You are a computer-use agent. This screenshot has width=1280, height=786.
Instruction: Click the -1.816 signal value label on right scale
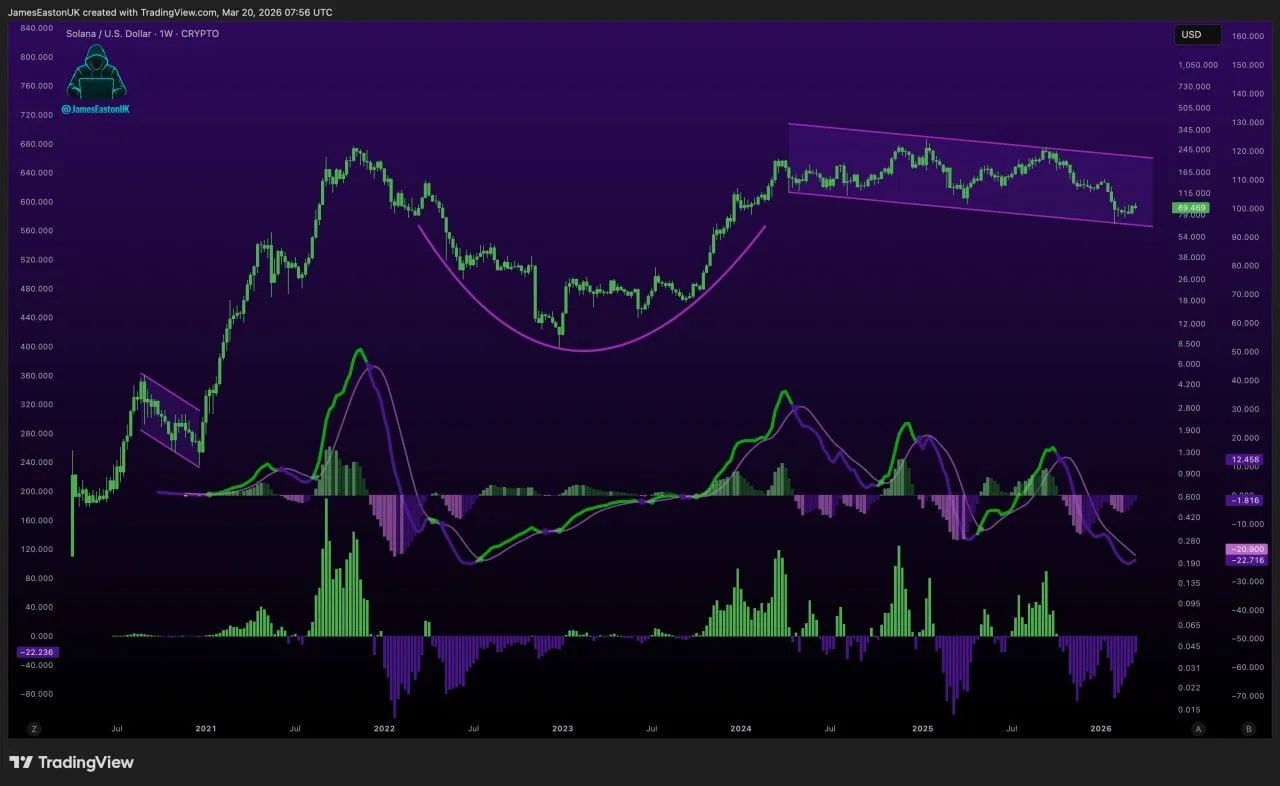point(1244,500)
